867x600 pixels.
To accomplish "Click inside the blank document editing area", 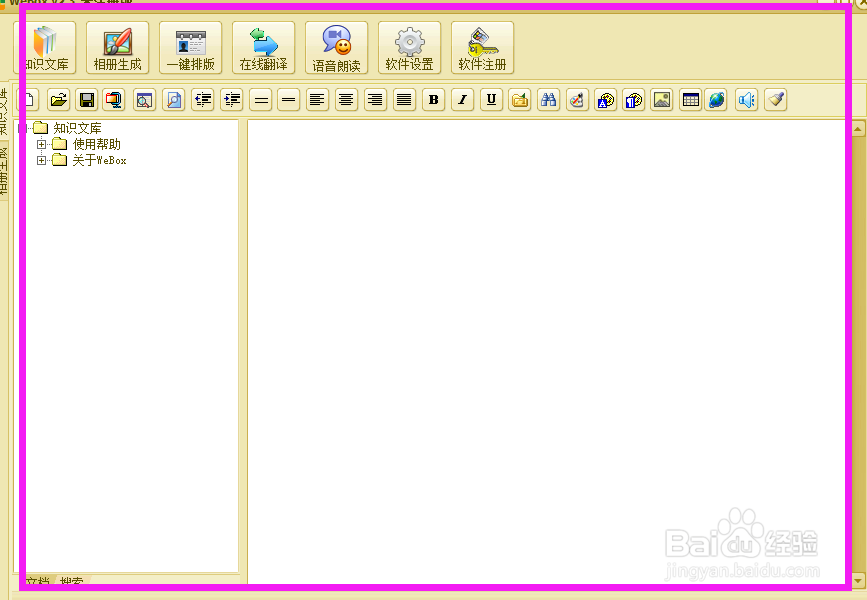I will 546,352.
